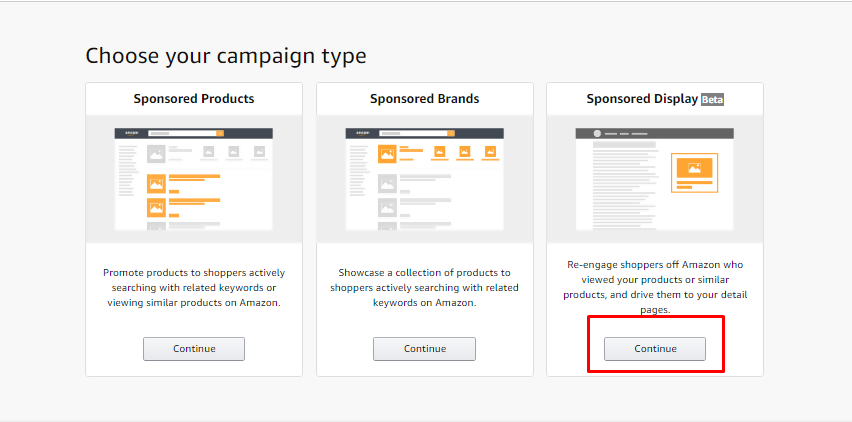
Task: Click the gray circle avatar in Sponsored Display preview header
Action: pos(597,134)
